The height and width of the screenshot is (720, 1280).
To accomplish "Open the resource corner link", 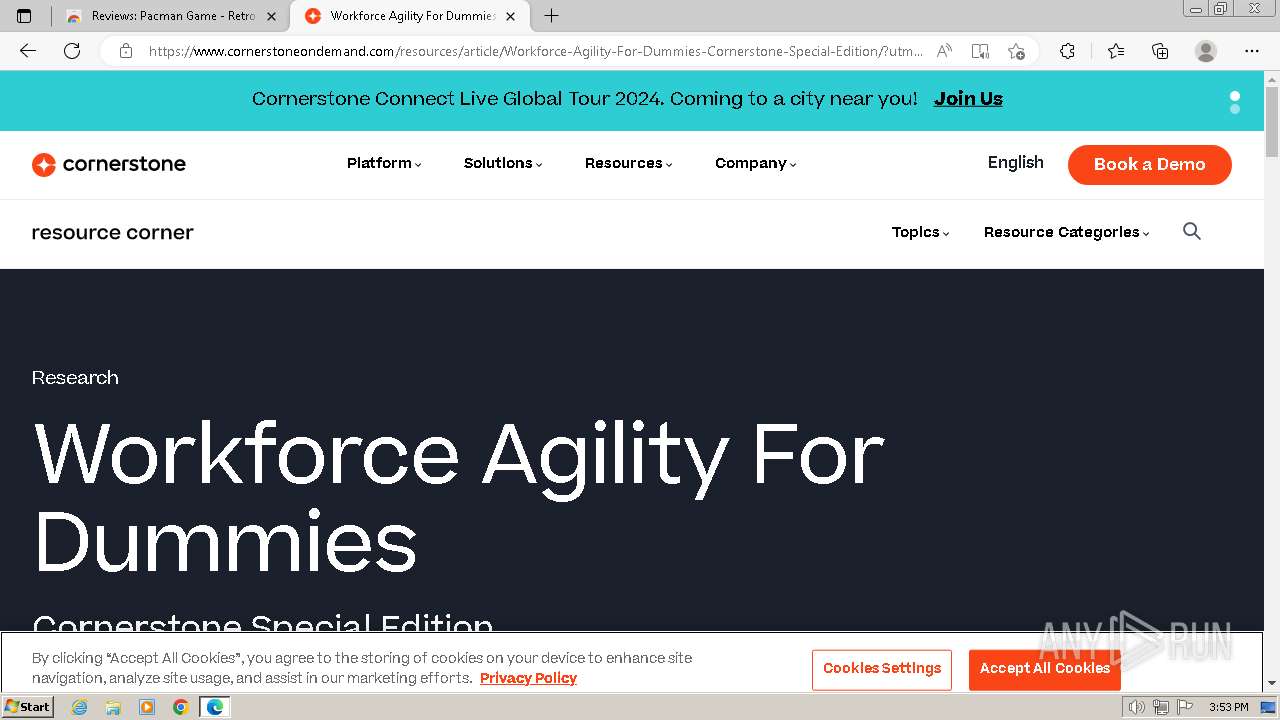I will coord(113,232).
